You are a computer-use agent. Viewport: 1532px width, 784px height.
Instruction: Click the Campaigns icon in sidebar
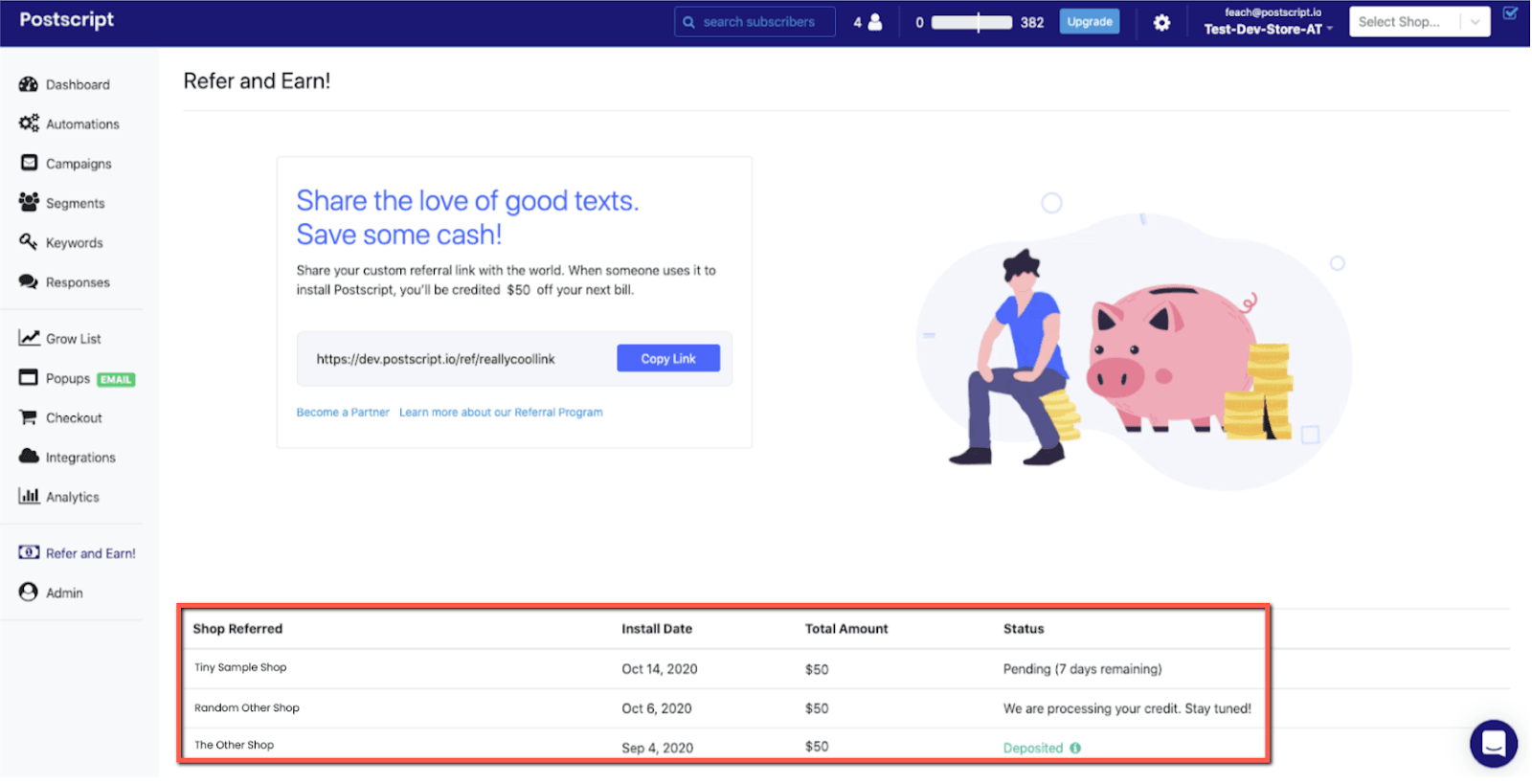pos(29,163)
